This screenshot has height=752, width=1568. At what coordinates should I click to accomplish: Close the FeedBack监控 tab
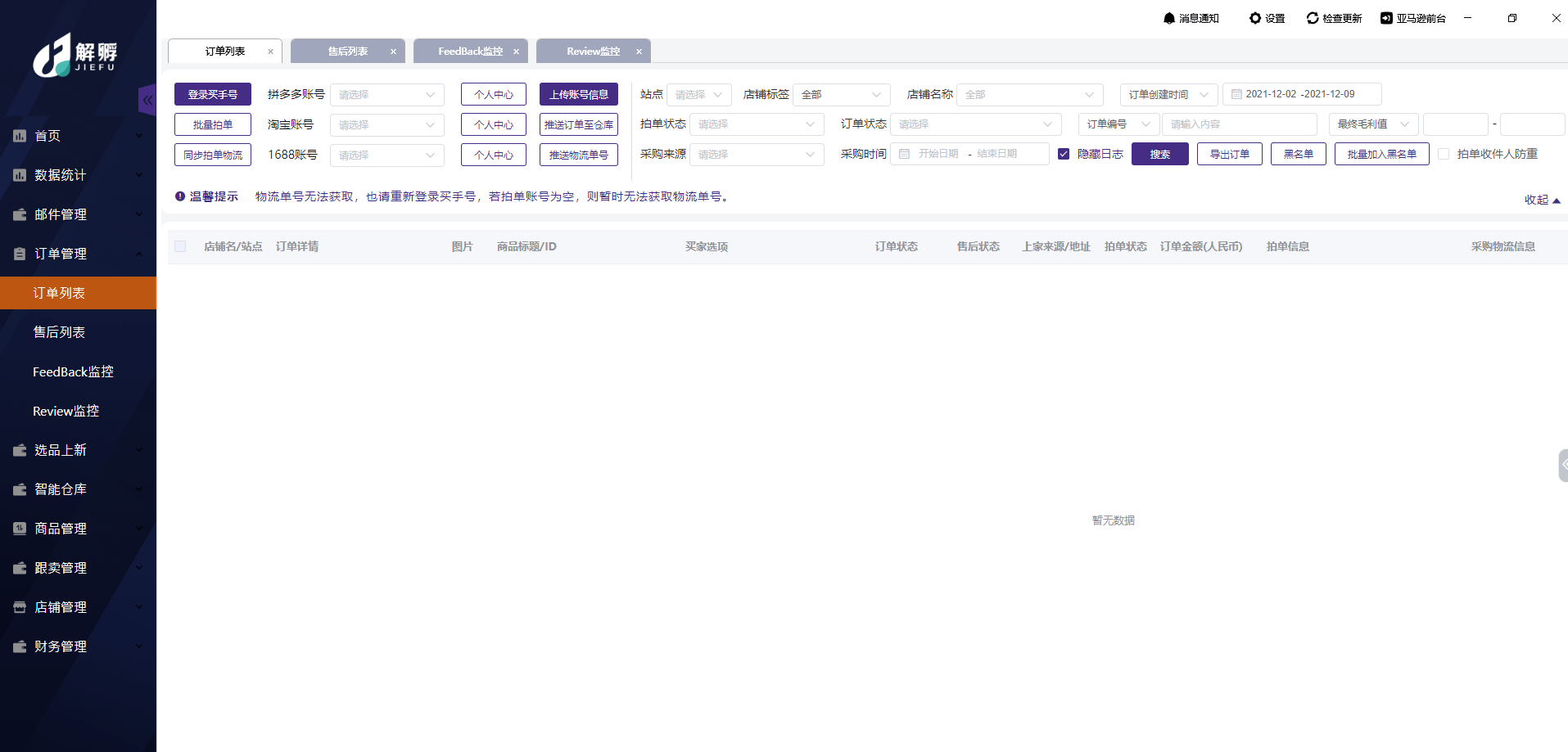click(516, 52)
